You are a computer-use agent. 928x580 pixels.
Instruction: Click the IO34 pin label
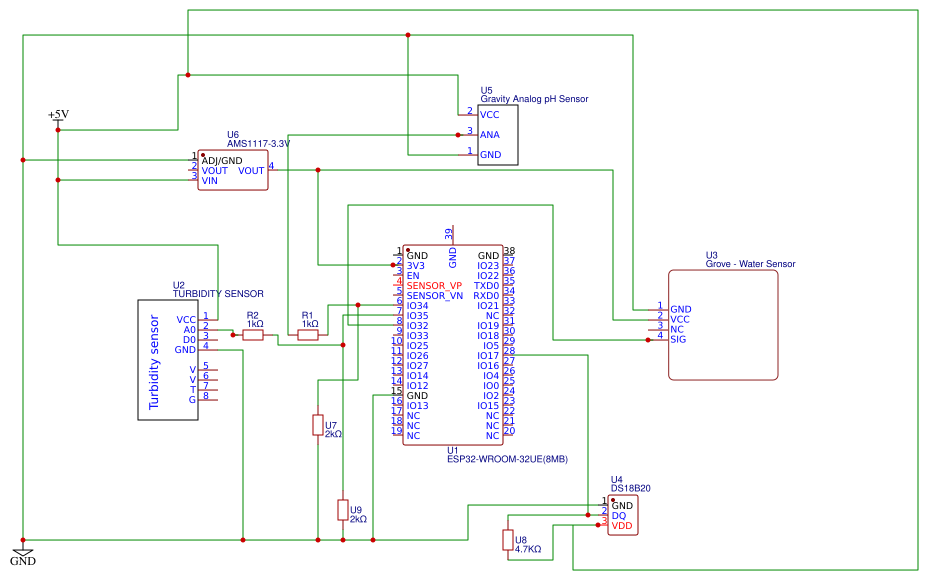[417, 306]
